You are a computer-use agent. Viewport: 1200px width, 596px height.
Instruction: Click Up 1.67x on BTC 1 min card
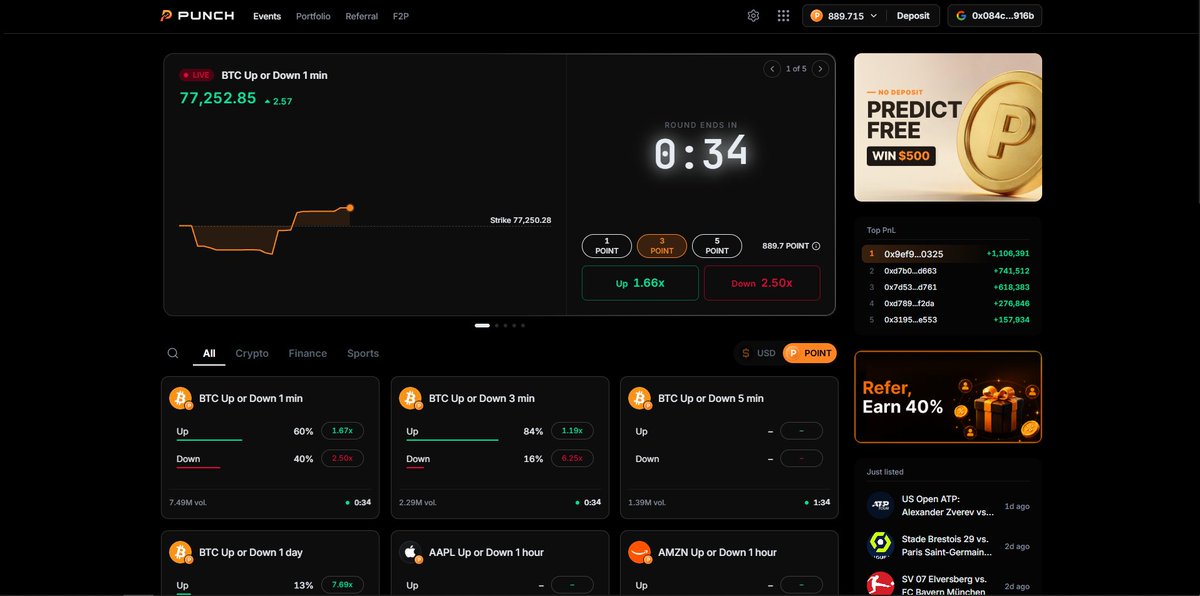(x=343, y=431)
